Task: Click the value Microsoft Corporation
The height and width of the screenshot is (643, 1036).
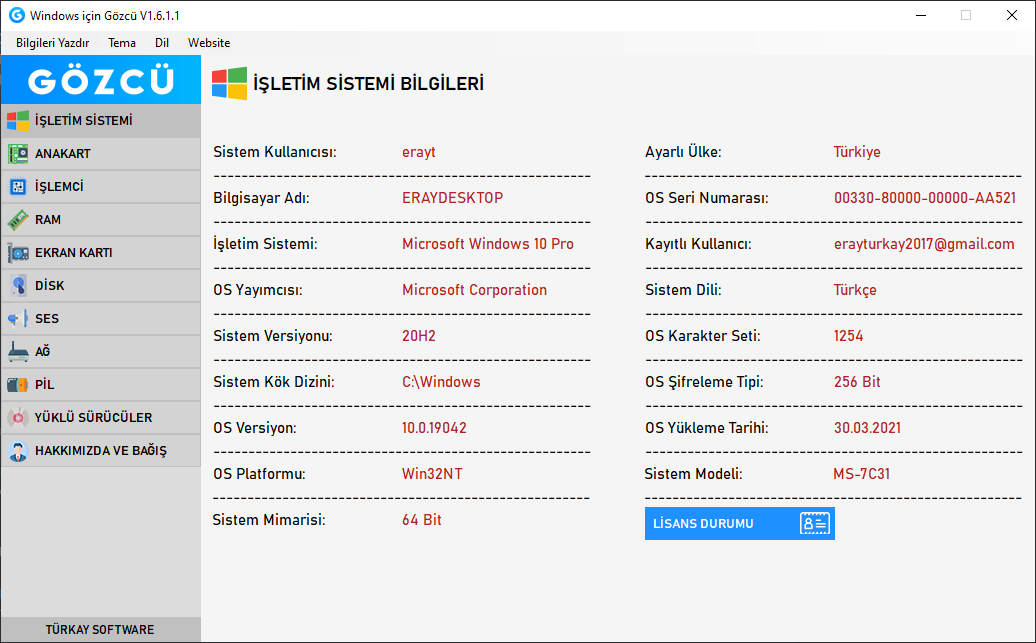Action: pyautogui.click(x=474, y=290)
